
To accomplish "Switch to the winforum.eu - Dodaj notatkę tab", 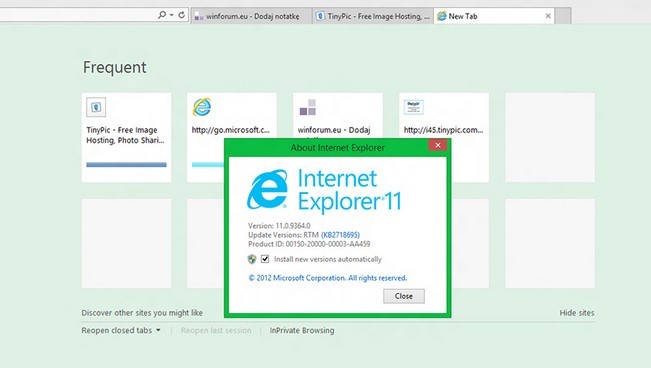I will point(252,16).
